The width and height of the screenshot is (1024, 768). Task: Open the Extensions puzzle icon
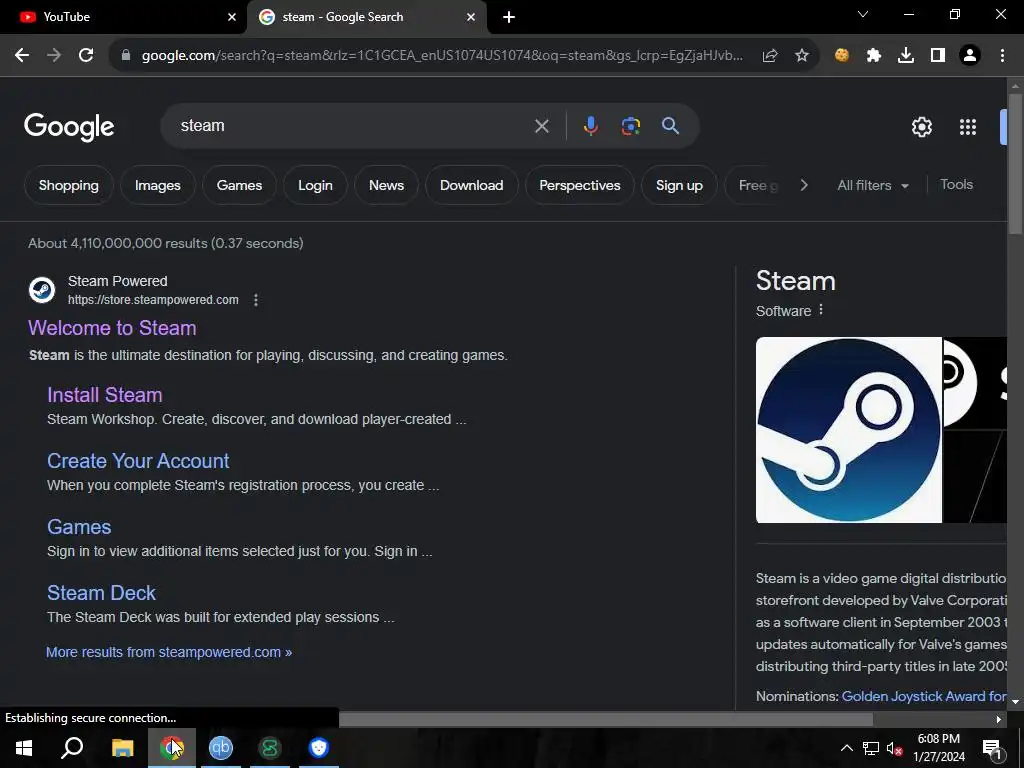coord(874,56)
